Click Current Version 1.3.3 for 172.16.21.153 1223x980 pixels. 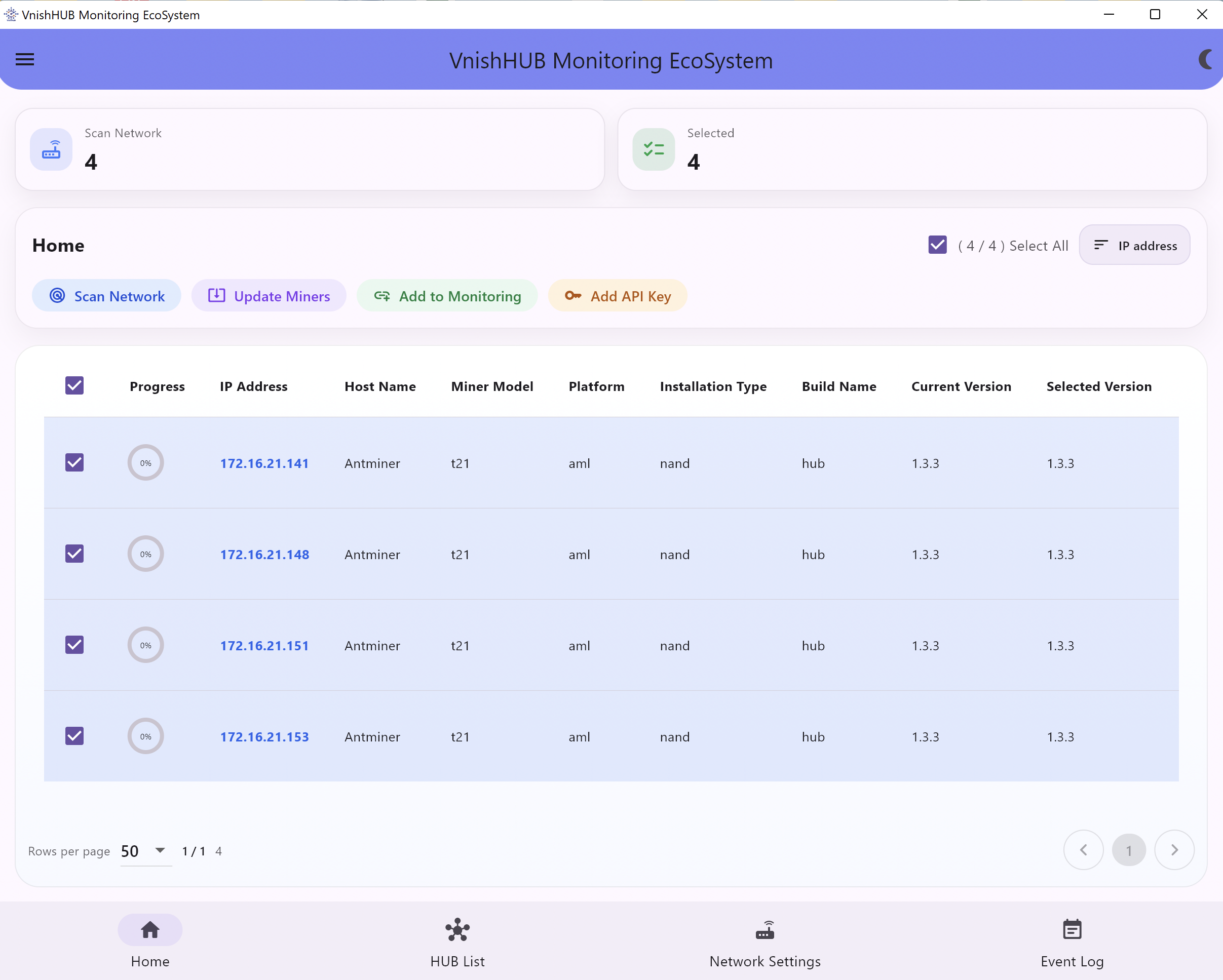pos(925,737)
